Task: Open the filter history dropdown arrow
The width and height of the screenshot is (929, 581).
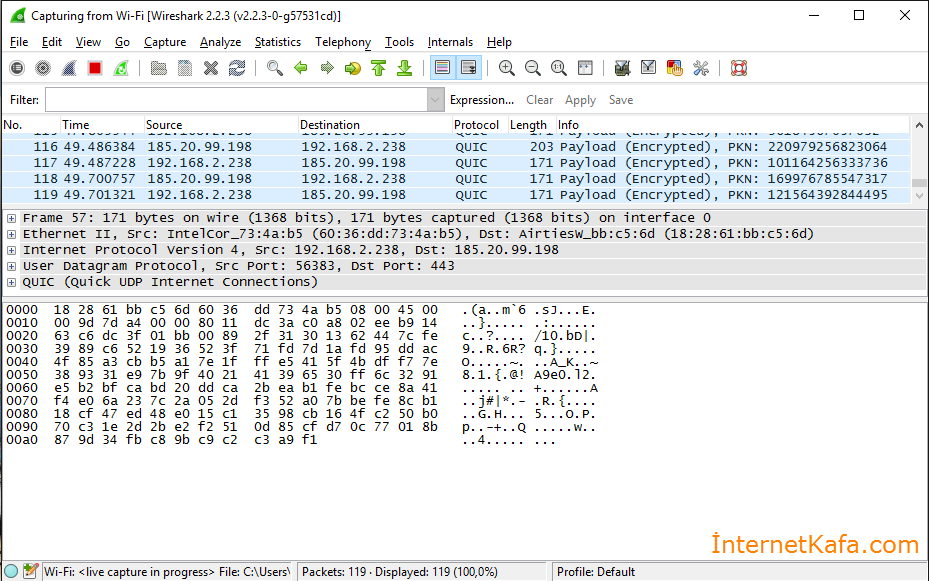Action: point(435,99)
